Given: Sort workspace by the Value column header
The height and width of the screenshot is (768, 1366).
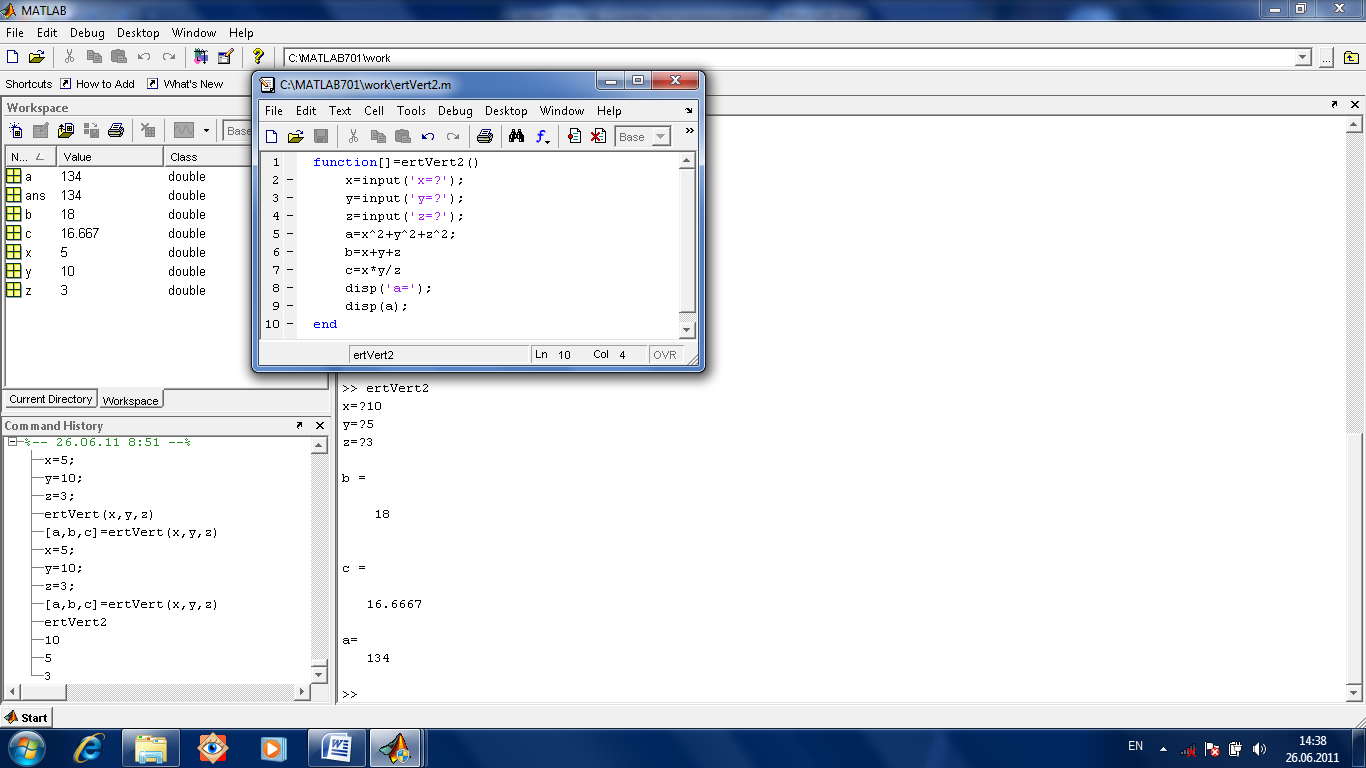Looking at the screenshot, I should [x=109, y=157].
